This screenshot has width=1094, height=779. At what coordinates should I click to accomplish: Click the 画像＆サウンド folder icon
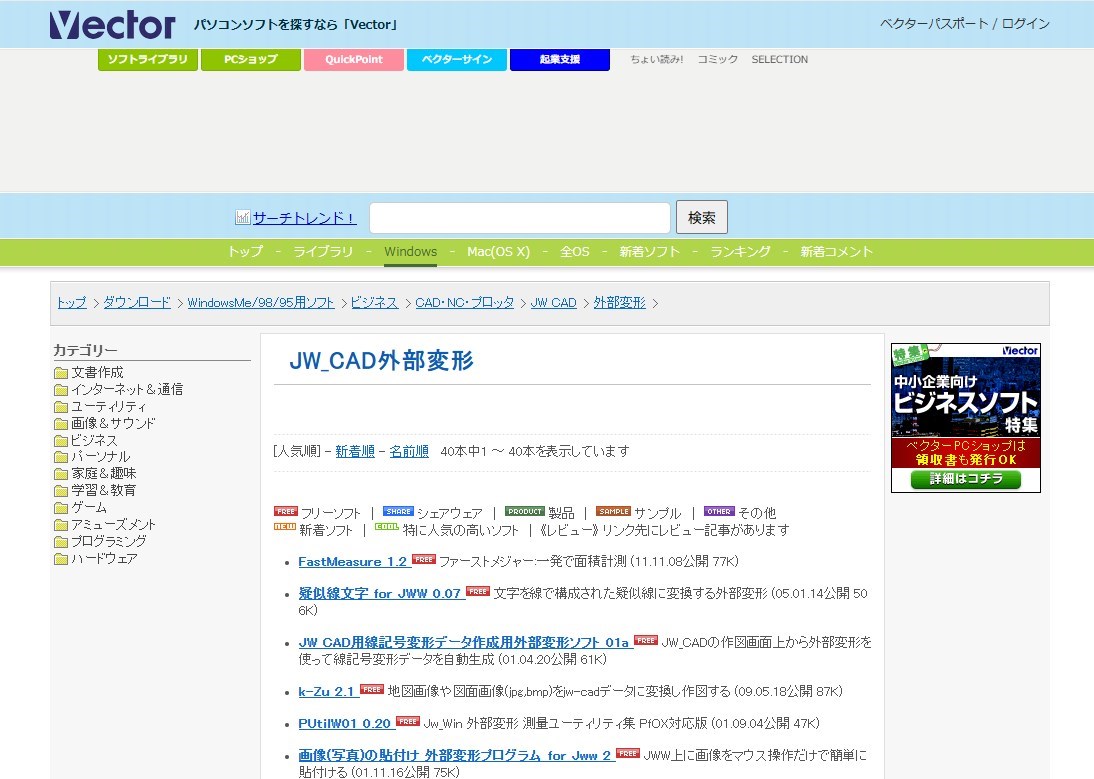click(61, 424)
